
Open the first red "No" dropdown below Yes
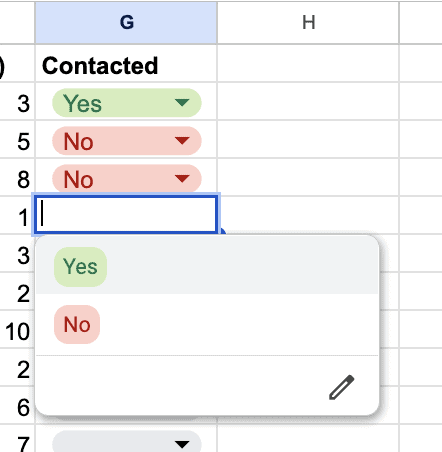tap(127, 141)
